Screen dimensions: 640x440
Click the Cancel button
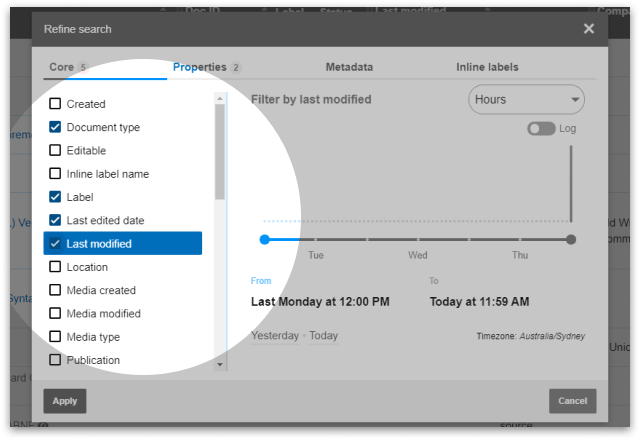(x=572, y=401)
